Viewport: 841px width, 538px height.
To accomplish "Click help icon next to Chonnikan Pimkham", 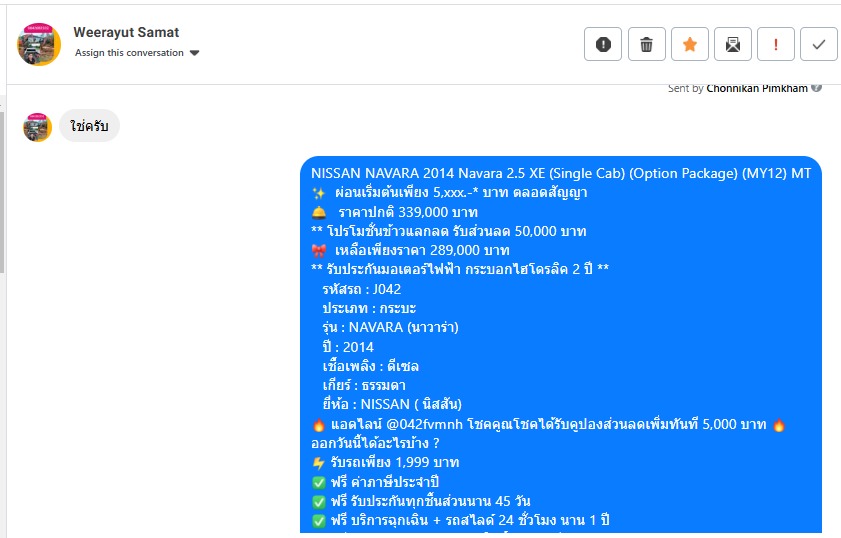I will (816, 88).
